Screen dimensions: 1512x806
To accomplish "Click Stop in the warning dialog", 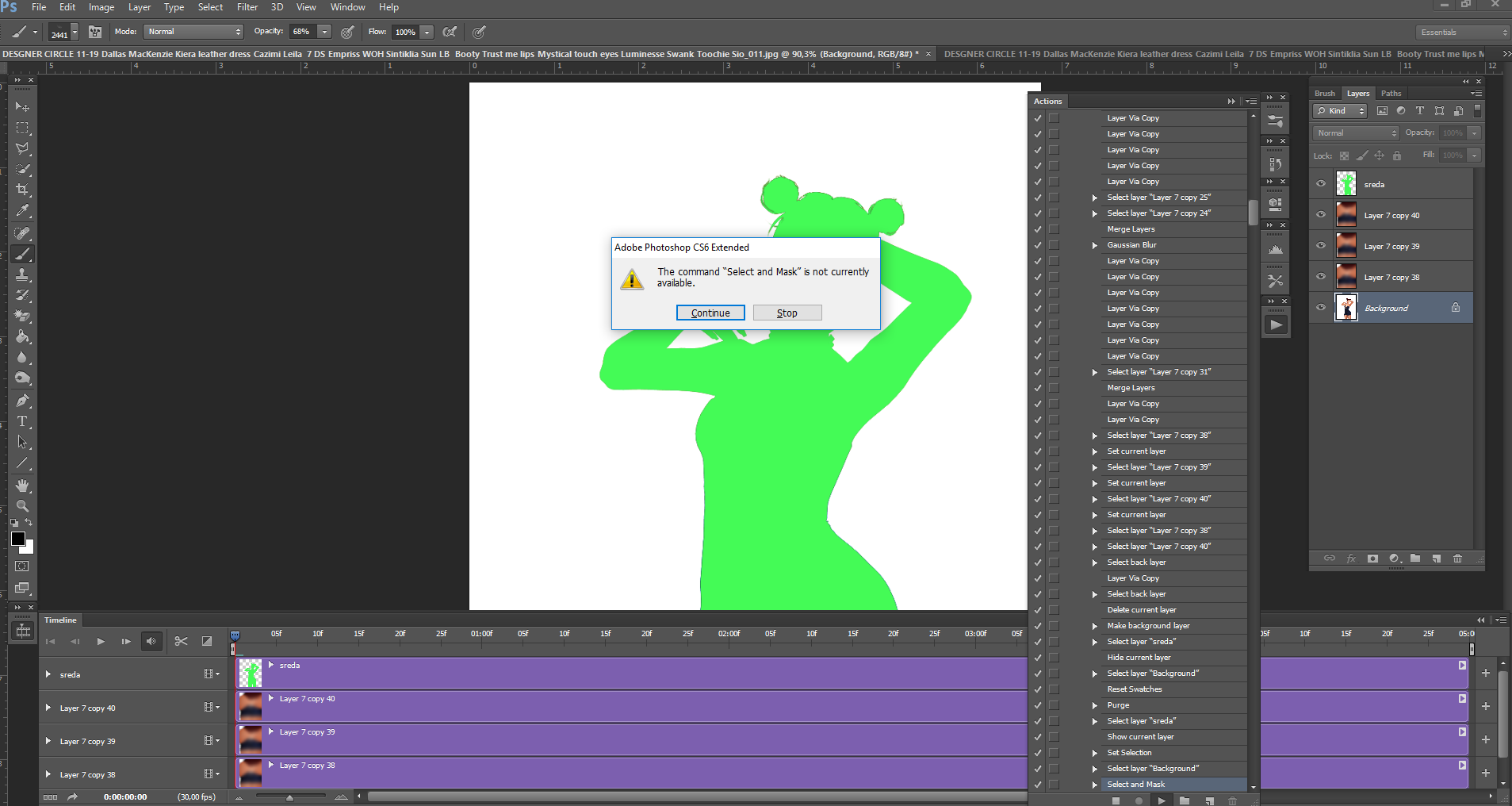I will click(787, 313).
